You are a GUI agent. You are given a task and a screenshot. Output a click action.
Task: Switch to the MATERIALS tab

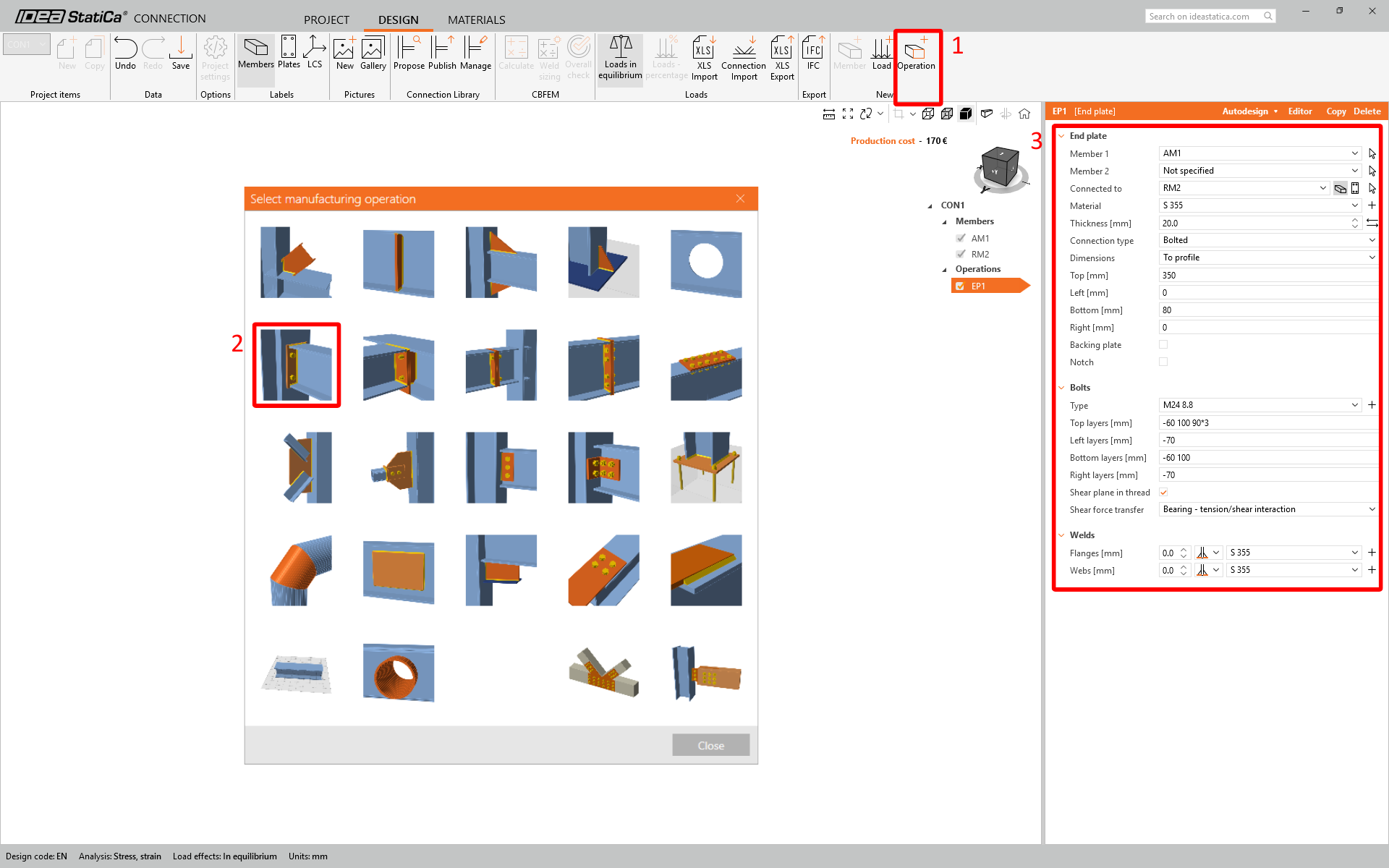pyautogui.click(x=476, y=20)
